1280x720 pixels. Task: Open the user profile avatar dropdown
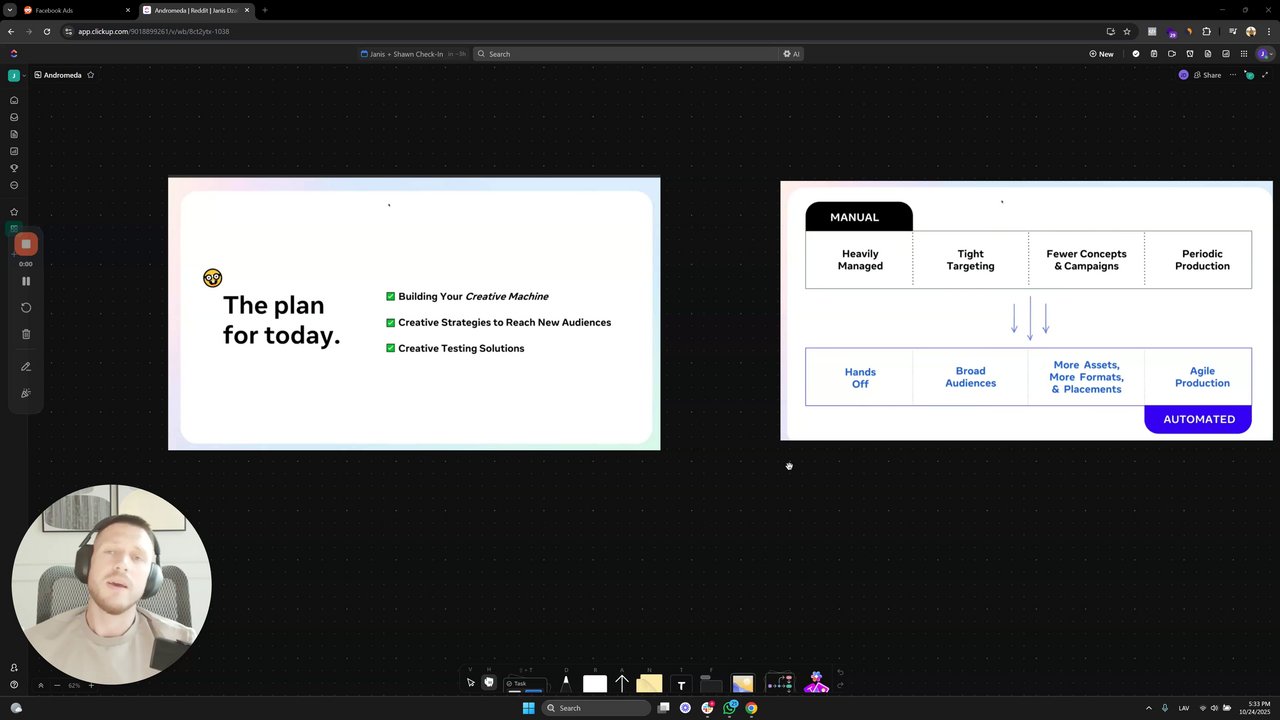point(1265,54)
